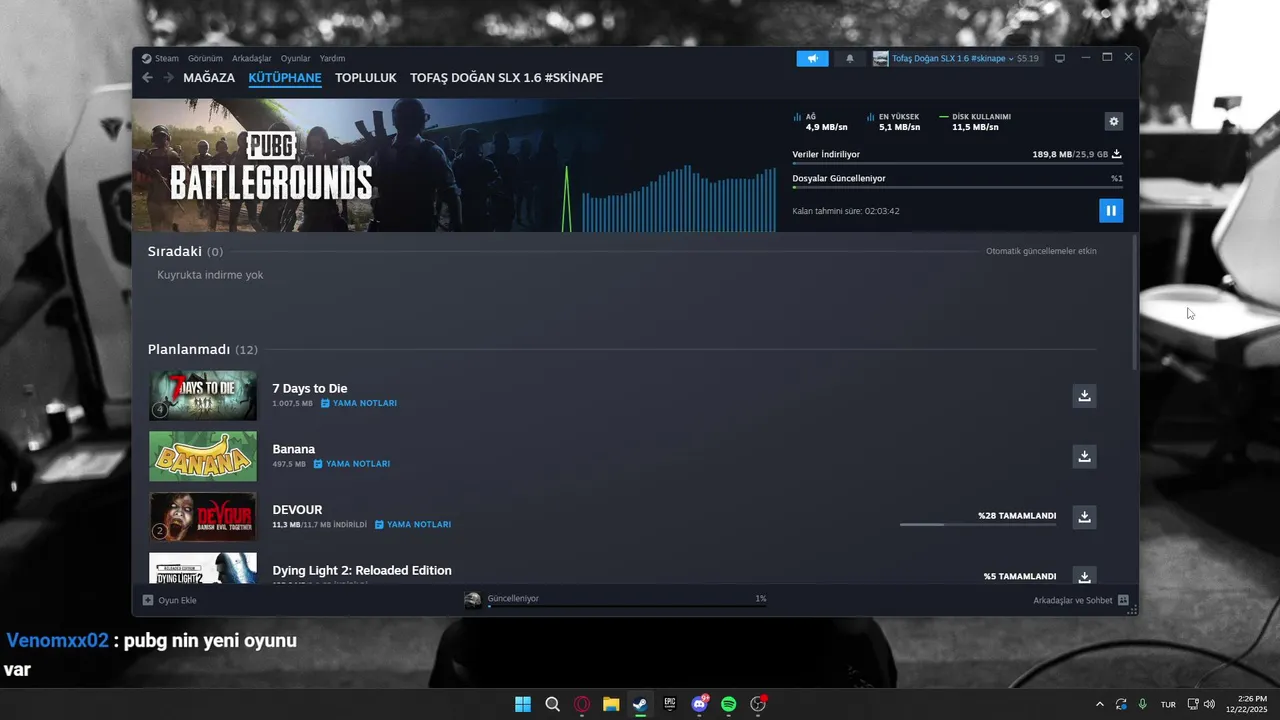1280x720 pixels.
Task: Click the download icon next to Banana
Action: point(1084,456)
